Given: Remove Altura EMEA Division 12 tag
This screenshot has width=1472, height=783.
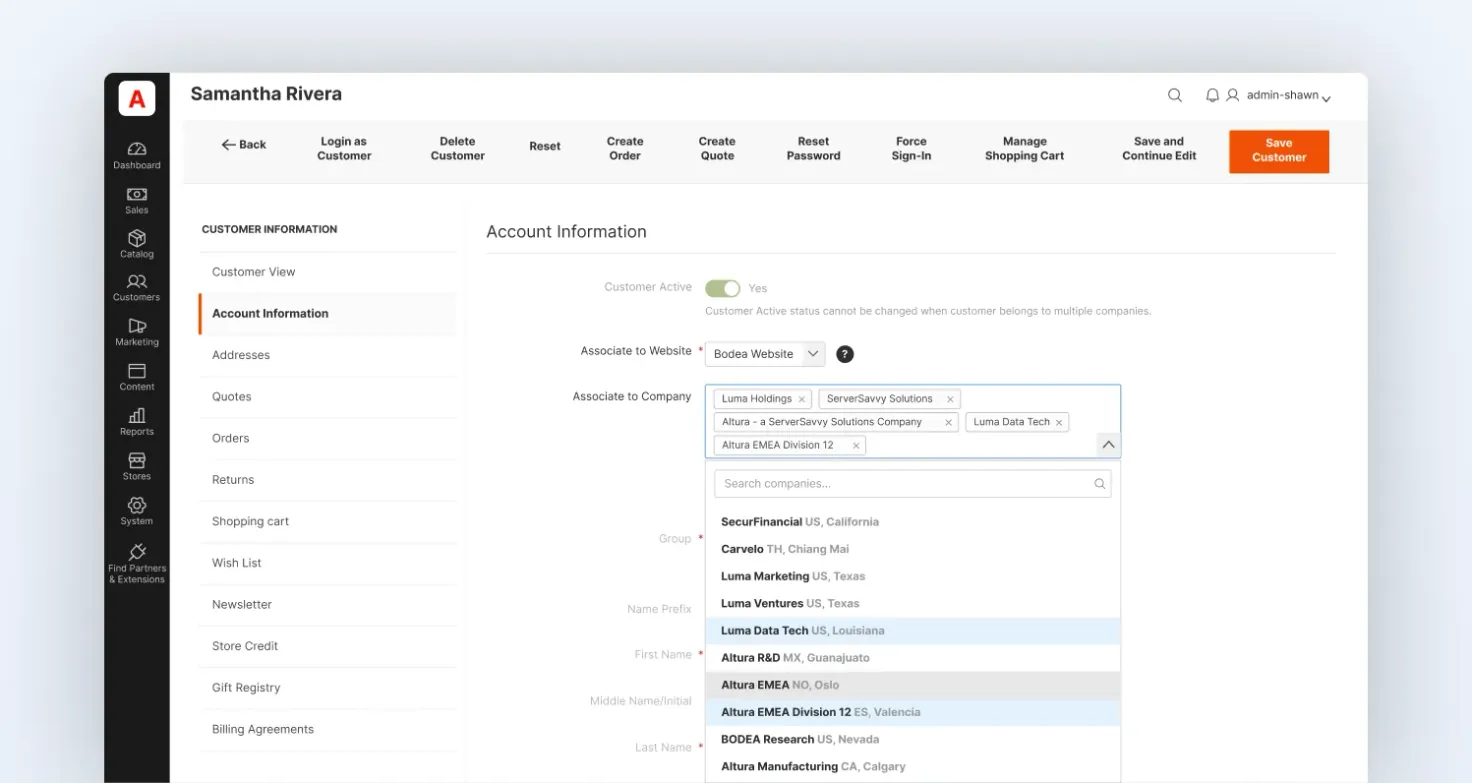Looking at the screenshot, I should (856, 446).
